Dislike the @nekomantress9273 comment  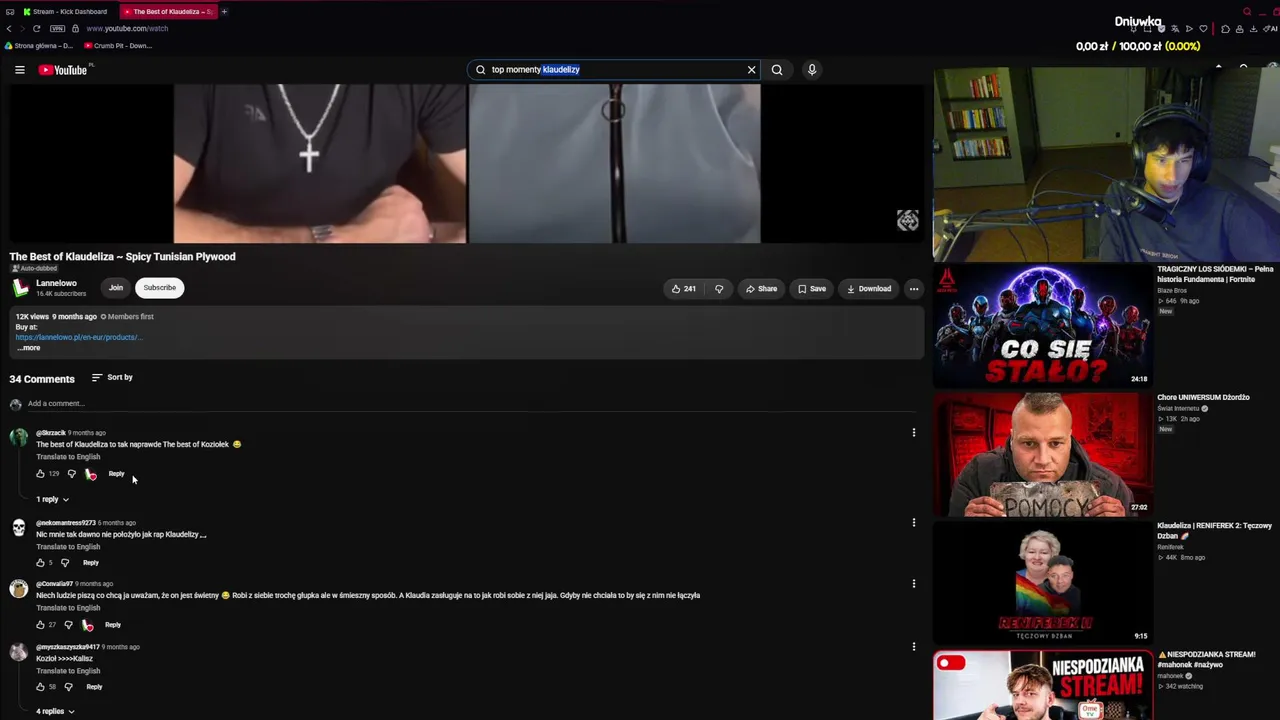[65, 563]
